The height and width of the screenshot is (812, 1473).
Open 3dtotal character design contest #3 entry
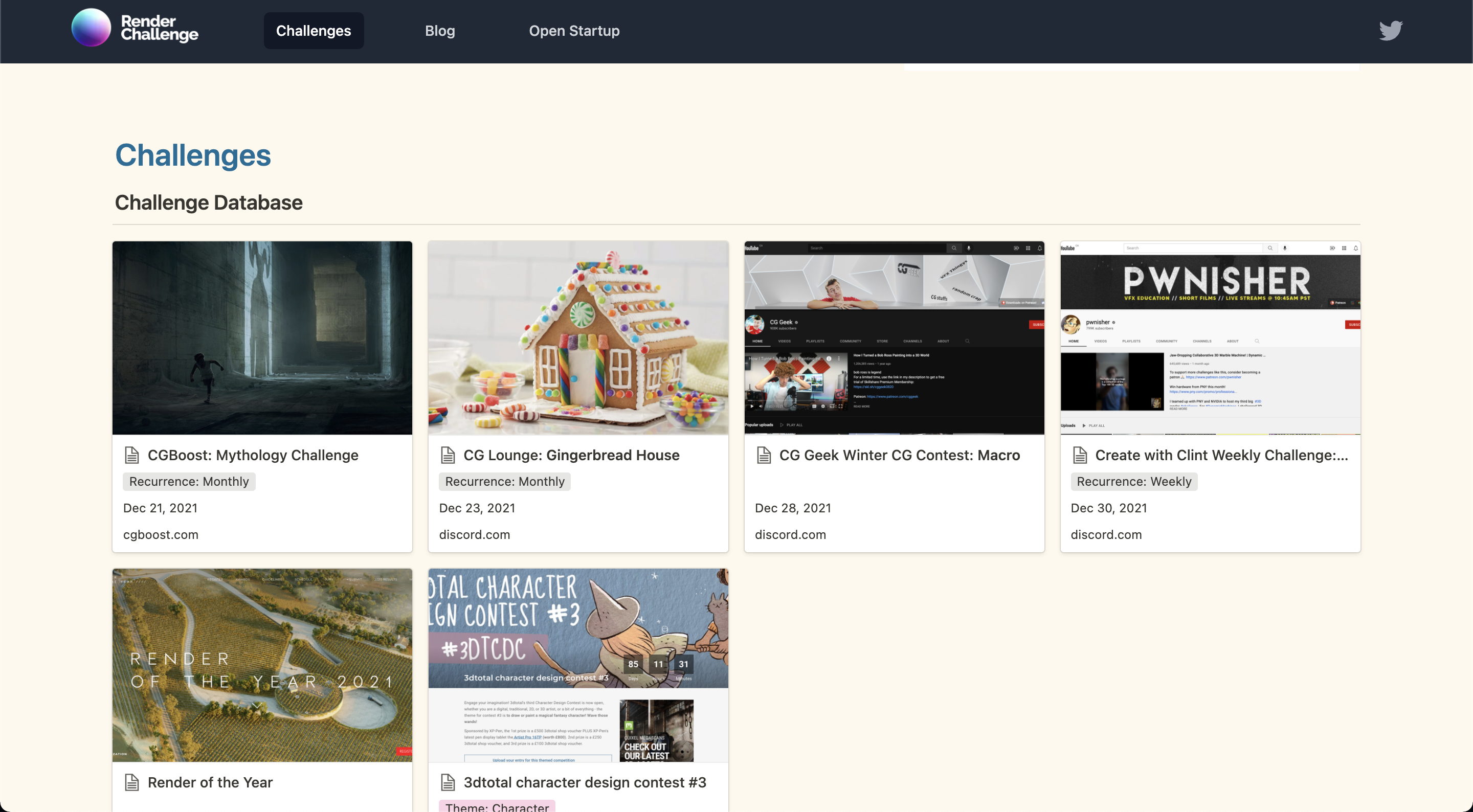pos(585,782)
